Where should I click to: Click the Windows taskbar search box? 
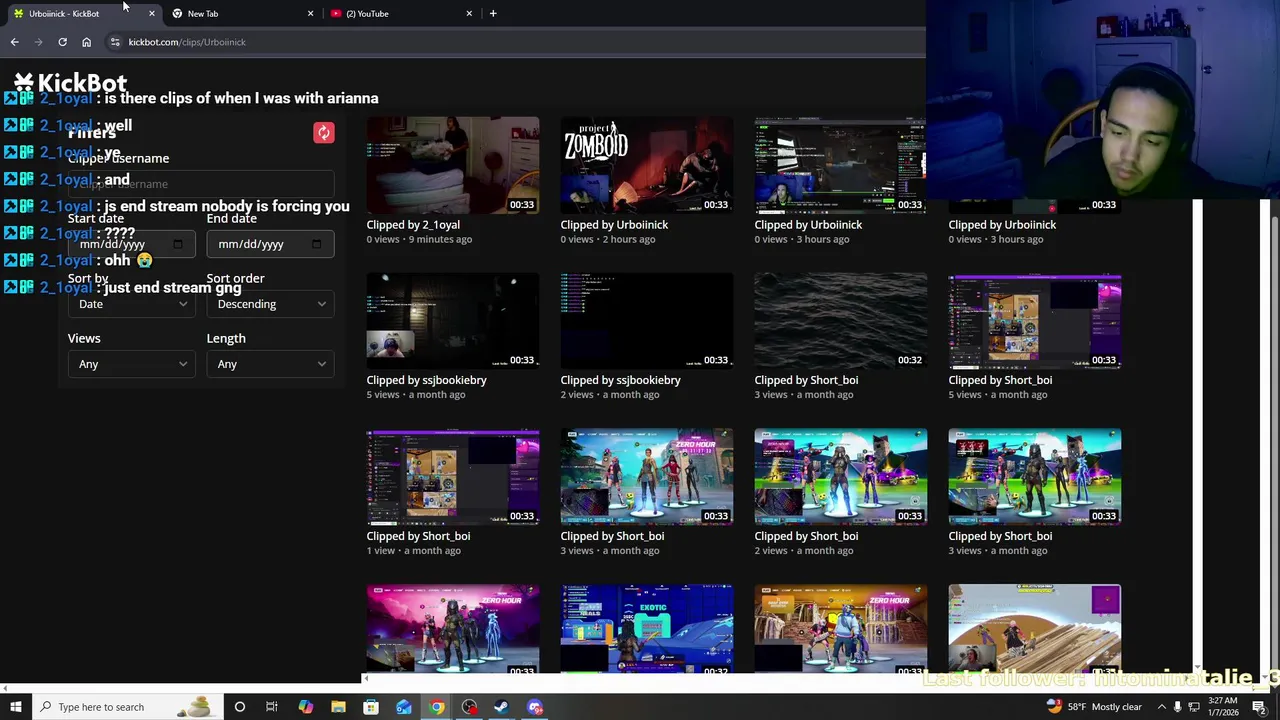coord(128,707)
